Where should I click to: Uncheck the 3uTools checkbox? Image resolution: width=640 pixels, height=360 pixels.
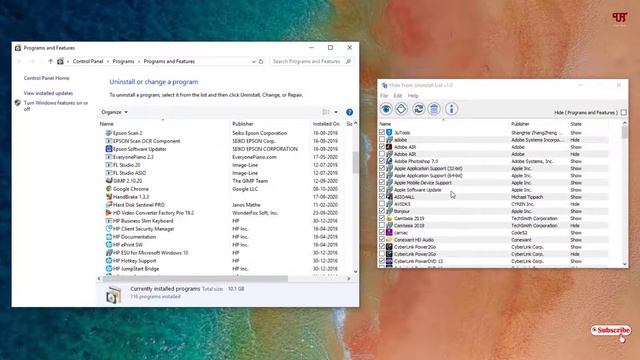(x=382, y=133)
